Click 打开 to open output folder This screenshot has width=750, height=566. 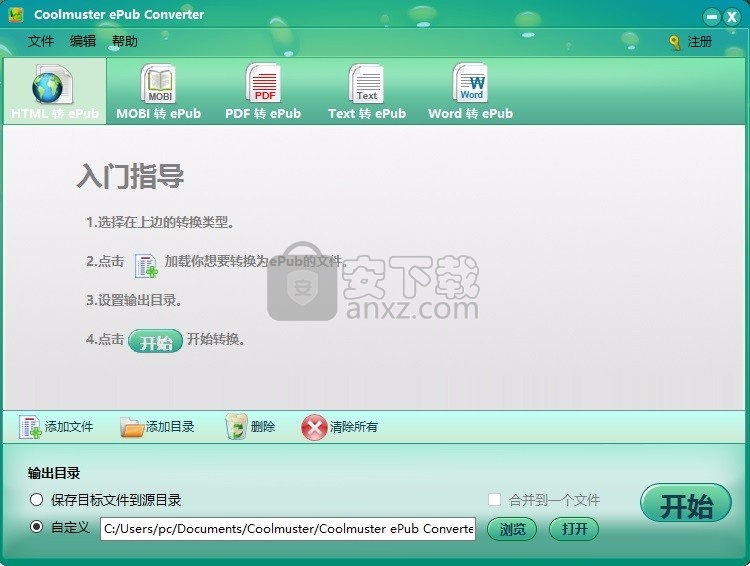574,529
